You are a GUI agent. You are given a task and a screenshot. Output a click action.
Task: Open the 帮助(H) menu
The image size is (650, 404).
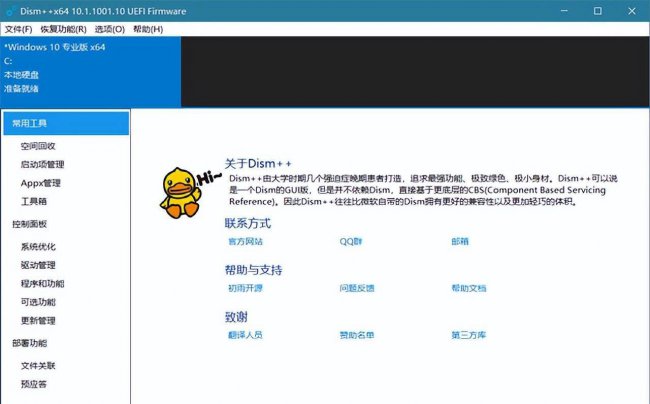click(148, 29)
